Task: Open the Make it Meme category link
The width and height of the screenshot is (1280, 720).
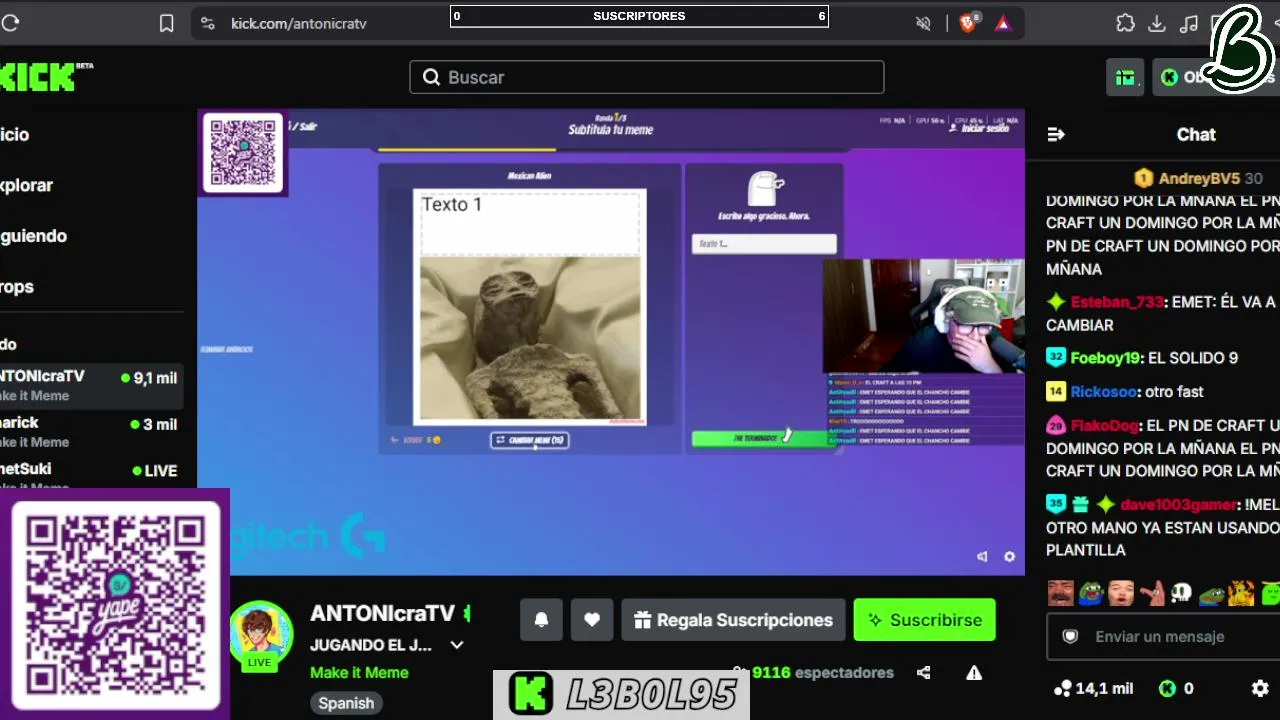Action: (x=359, y=673)
